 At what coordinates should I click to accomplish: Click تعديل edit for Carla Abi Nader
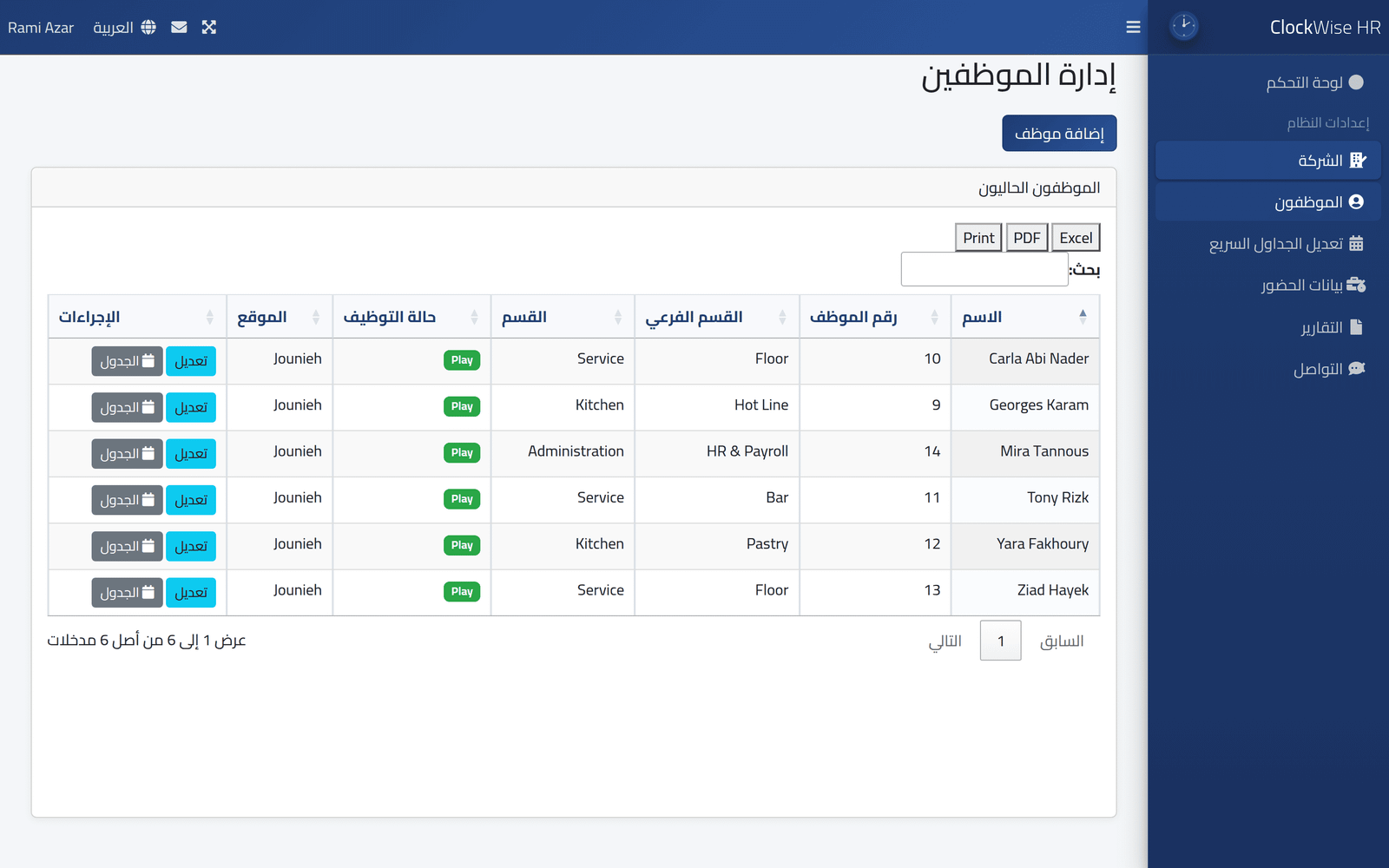point(191,361)
